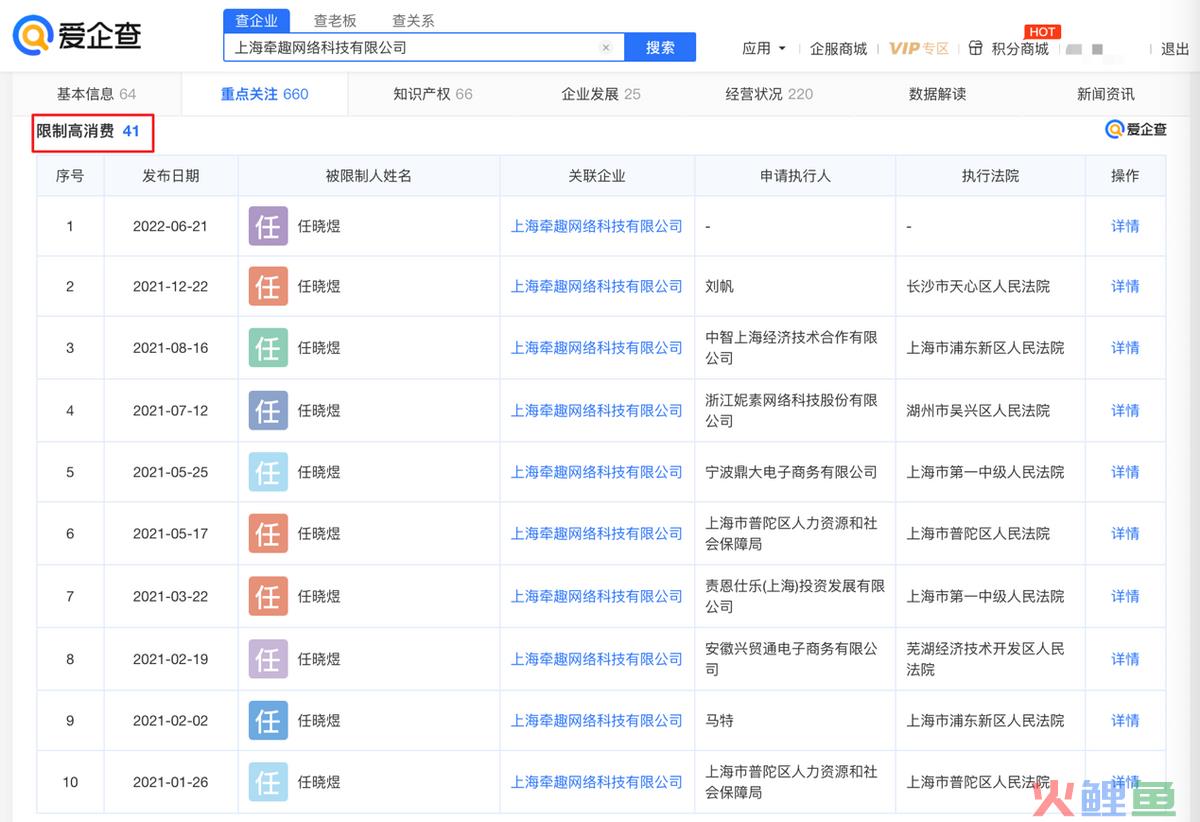Viewport: 1200px width, 822px height.
Task: Click 任晓煜 avatar in row 3
Action: click(268, 348)
